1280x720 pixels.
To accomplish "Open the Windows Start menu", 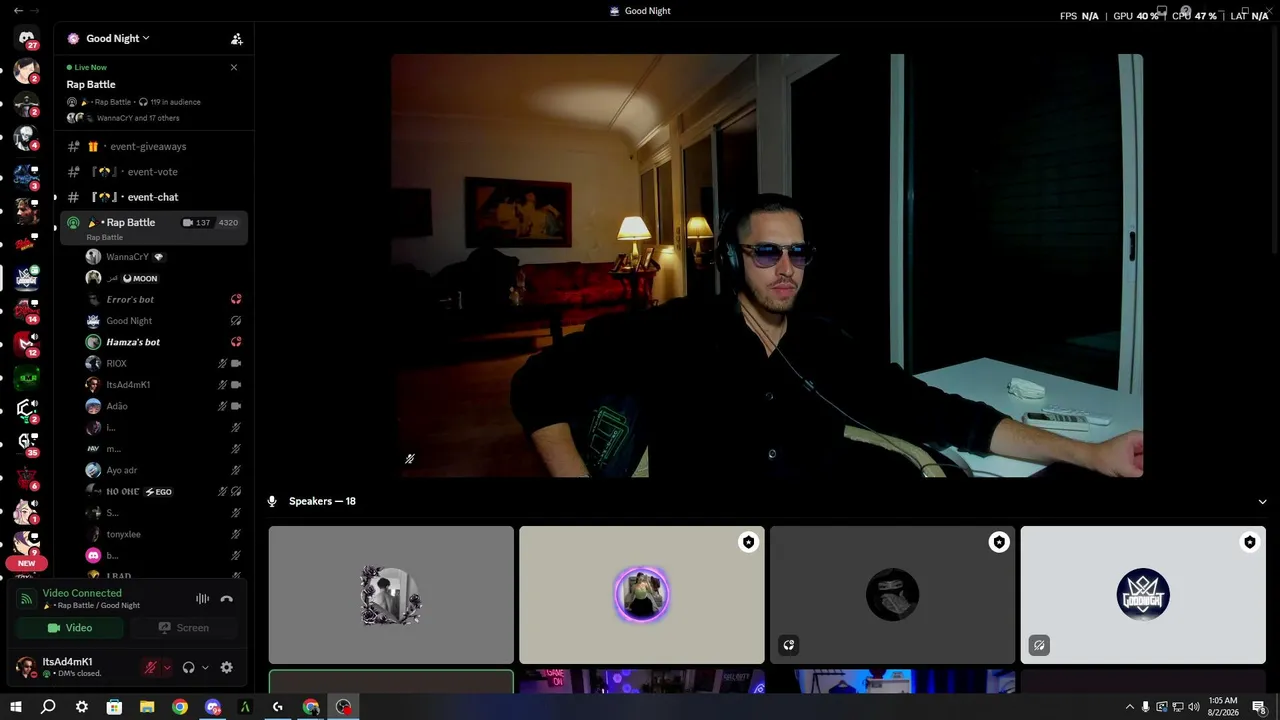I will click(16, 707).
